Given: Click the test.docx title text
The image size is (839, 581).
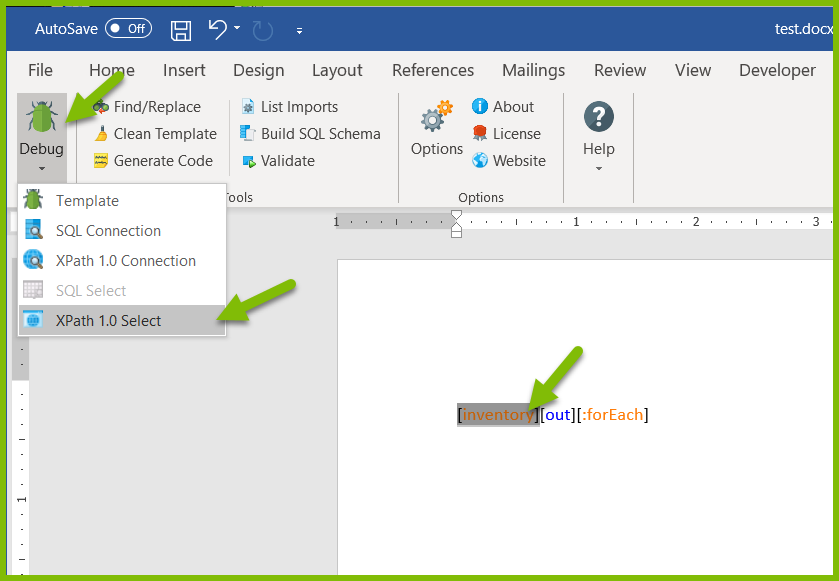Looking at the screenshot, I should [804, 28].
